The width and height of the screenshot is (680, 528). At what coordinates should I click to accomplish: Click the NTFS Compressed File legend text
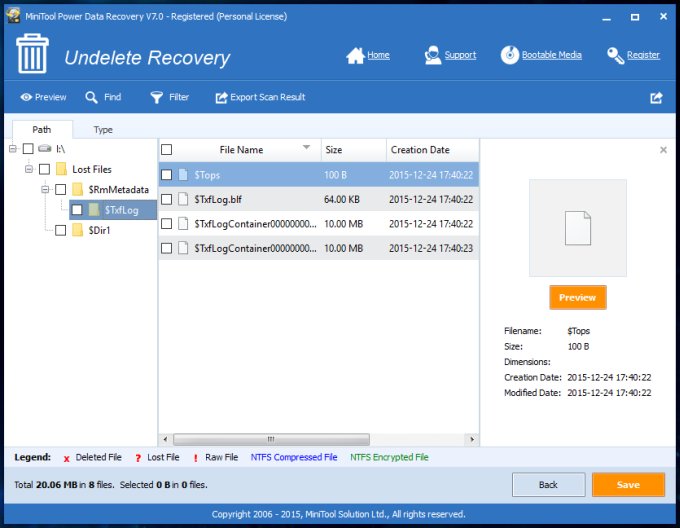coord(294,457)
